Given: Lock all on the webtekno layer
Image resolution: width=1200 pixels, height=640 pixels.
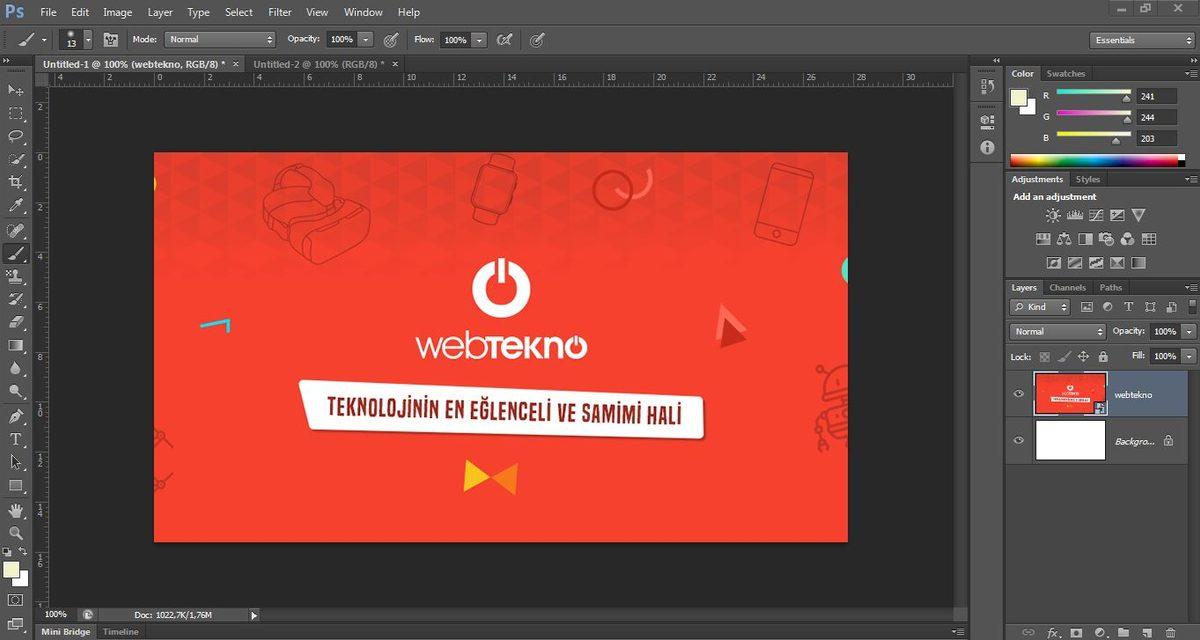Looking at the screenshot, I should pos(1103,356).
